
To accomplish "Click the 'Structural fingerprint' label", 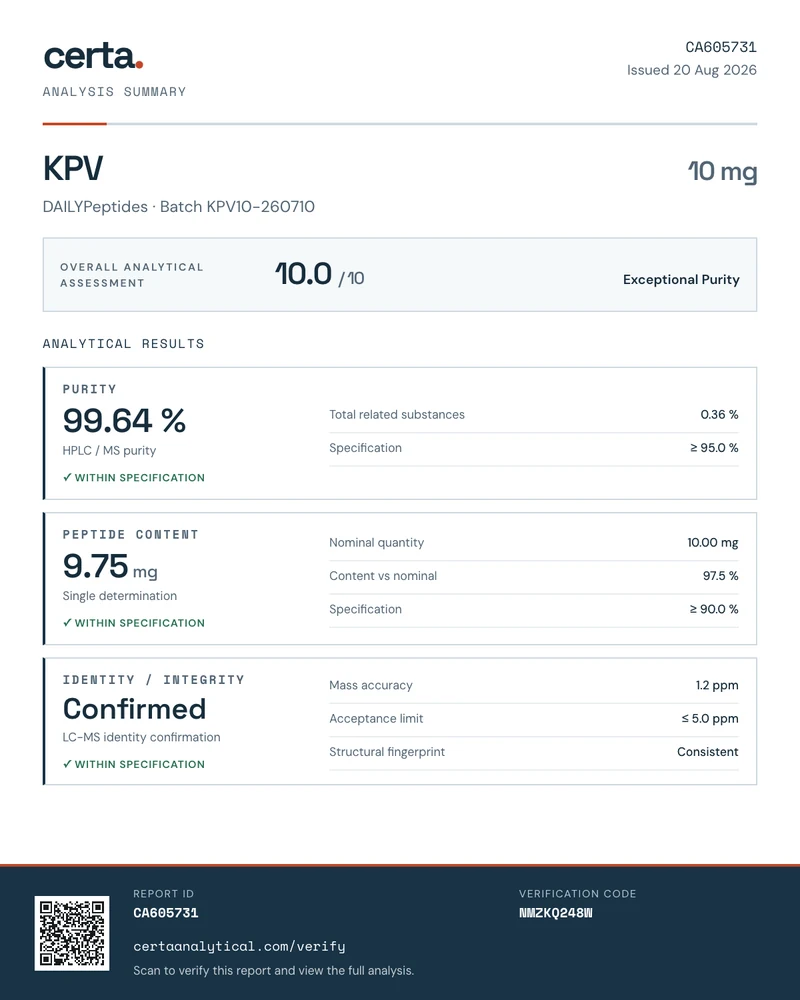I will pyautogui.click(x=387, y=752).
